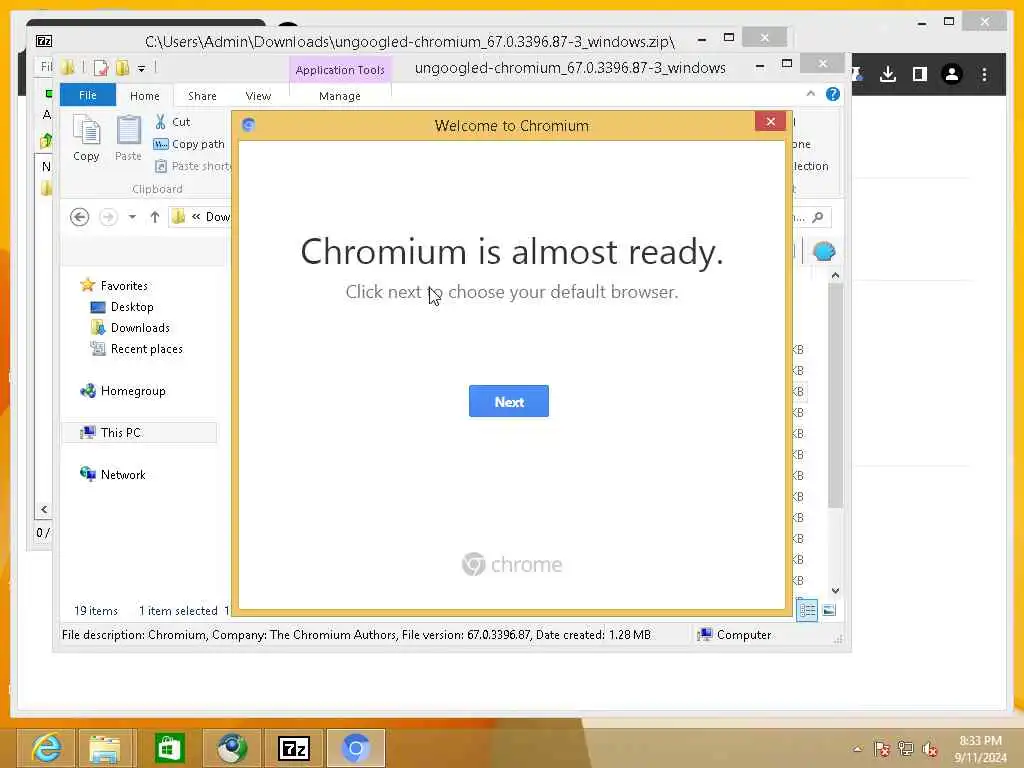Click the Explorer forward arrow

click(108, 217)
